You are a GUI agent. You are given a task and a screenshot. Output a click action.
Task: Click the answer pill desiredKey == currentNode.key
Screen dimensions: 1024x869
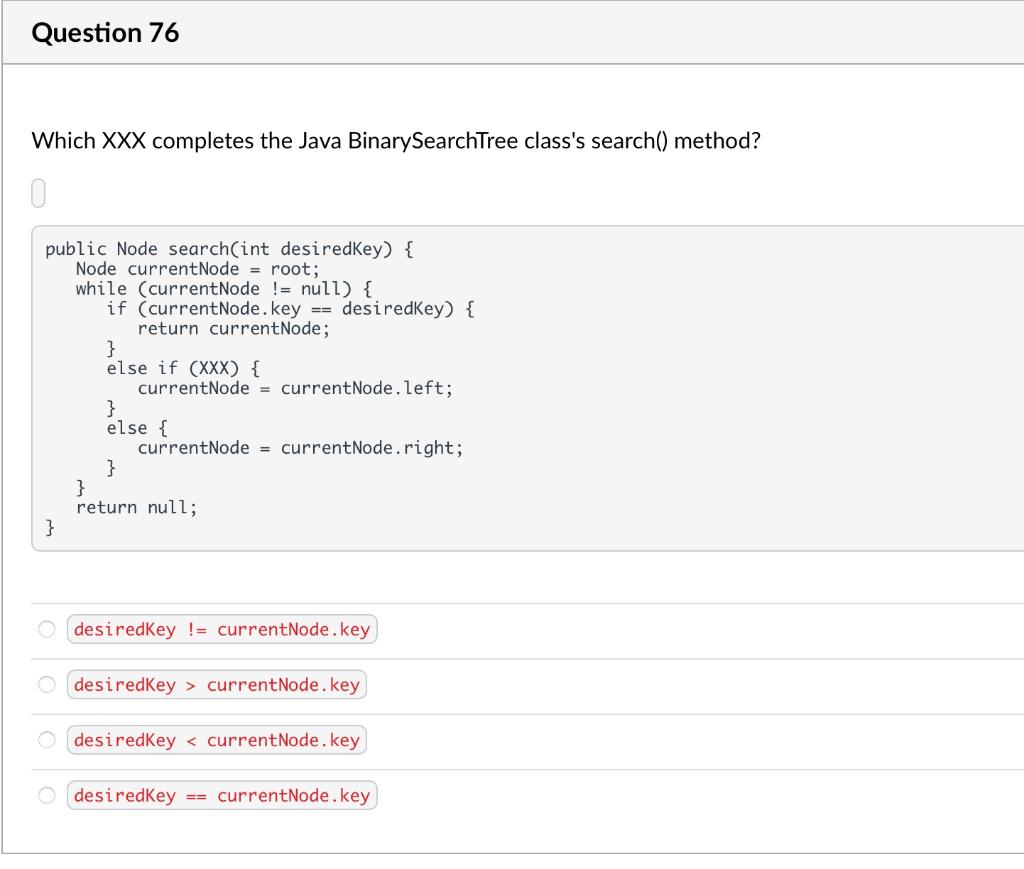(222, 795)
